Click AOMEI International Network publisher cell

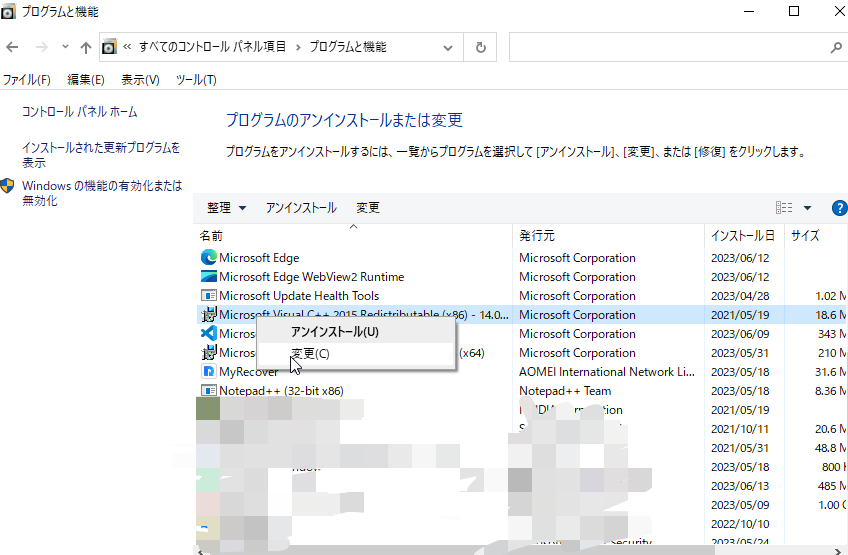tap(607, 371)
